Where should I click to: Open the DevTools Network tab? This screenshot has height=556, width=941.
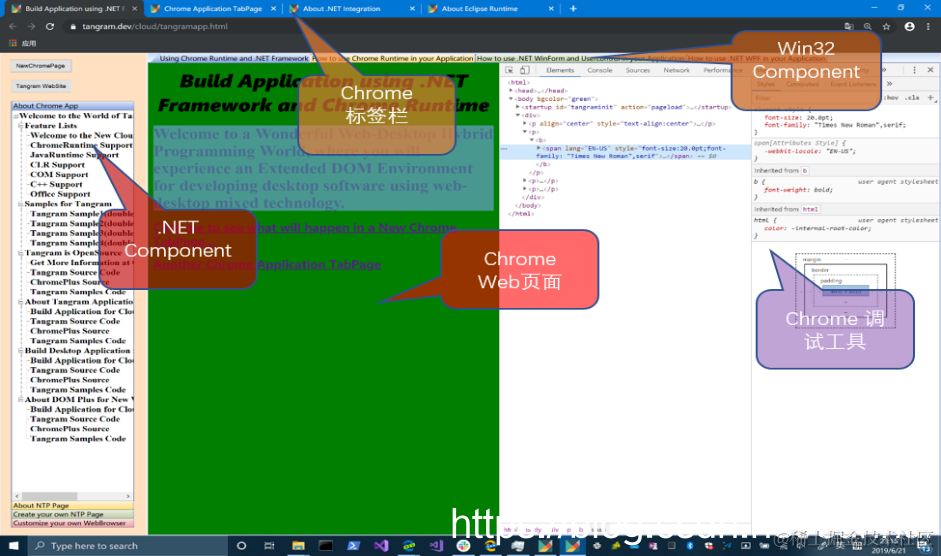pos(676,70)
